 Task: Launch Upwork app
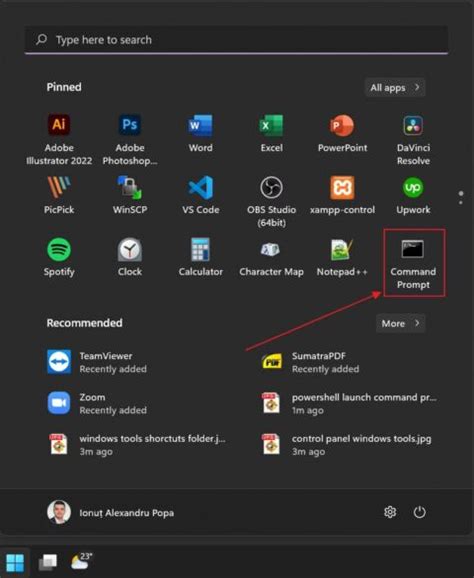click(x=413, y=195)
